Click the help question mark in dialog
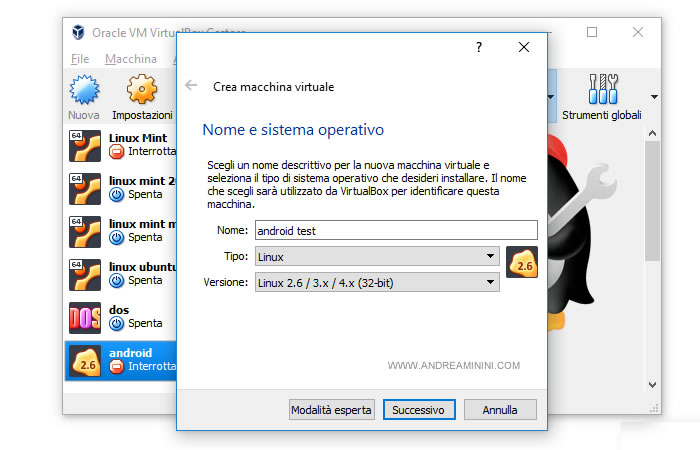This screenshot has height=450, width=700. pyautogui.click(x=479, y=47)
